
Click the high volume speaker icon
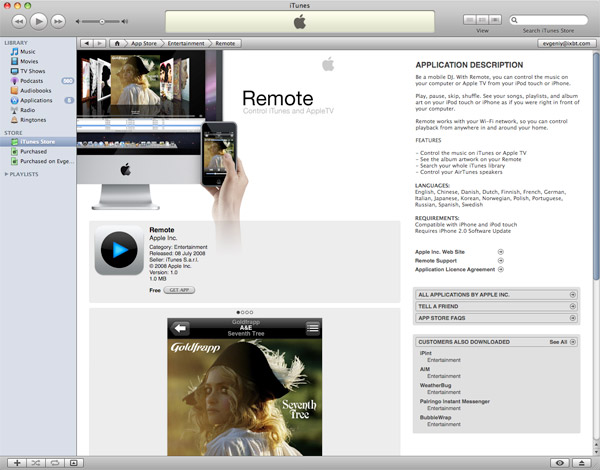tap(124, 21)
